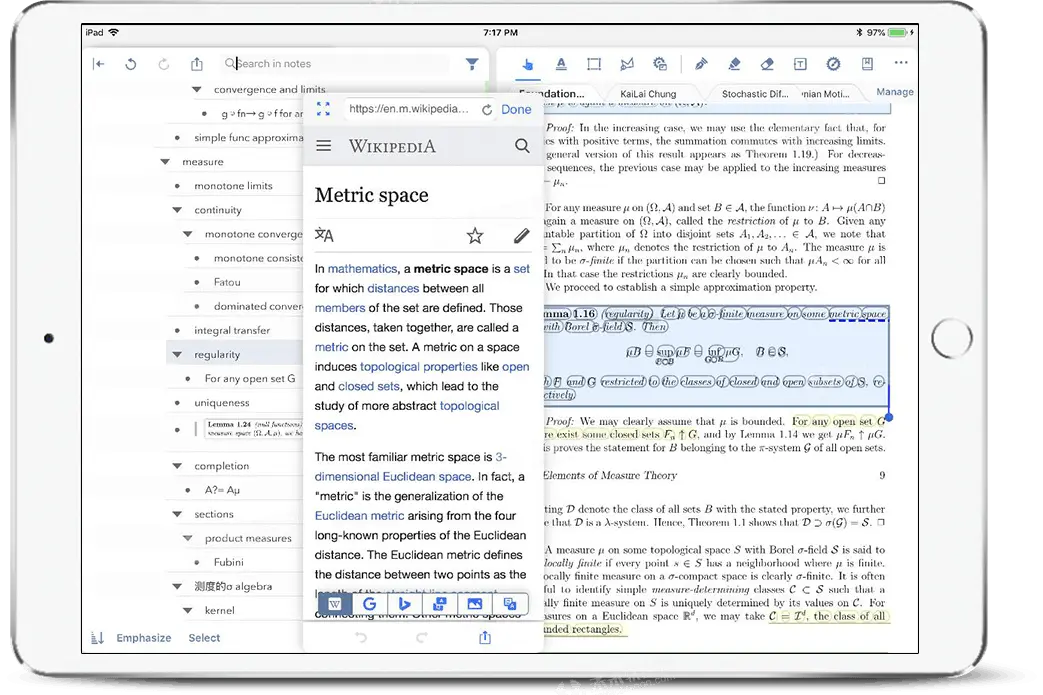Open the compass navigation tool
Screen dimensions: 1043x695
coord(833,64)
